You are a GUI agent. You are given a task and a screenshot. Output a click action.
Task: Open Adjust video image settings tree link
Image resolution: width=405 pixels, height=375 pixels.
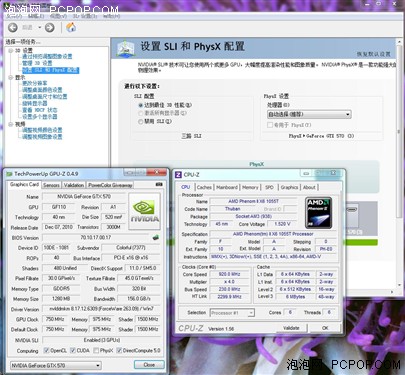[42, 137]
